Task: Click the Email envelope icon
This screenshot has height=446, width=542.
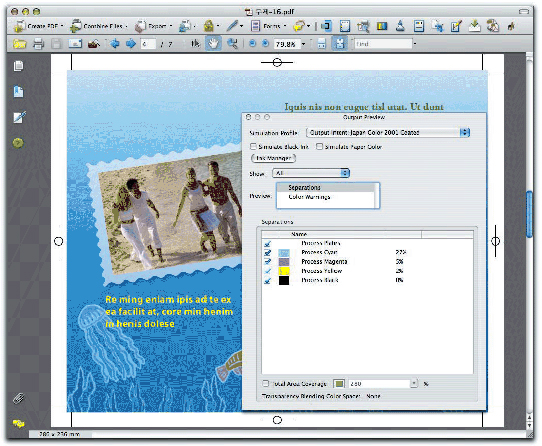Action: (x=75, y=44)
